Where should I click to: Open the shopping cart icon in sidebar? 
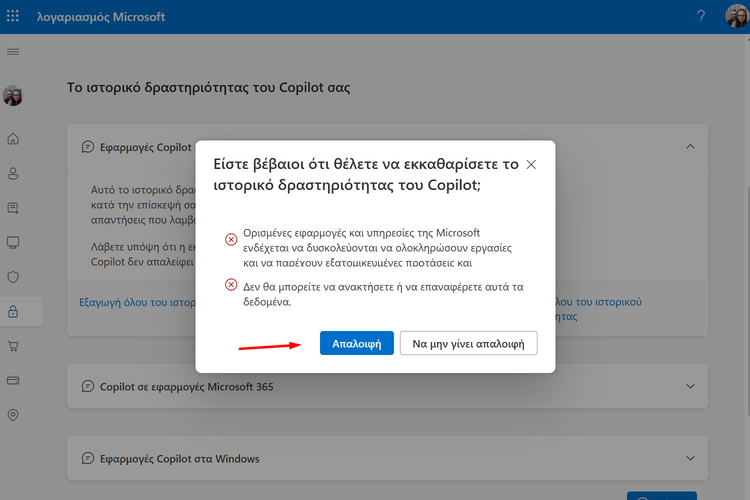[13, 346]
